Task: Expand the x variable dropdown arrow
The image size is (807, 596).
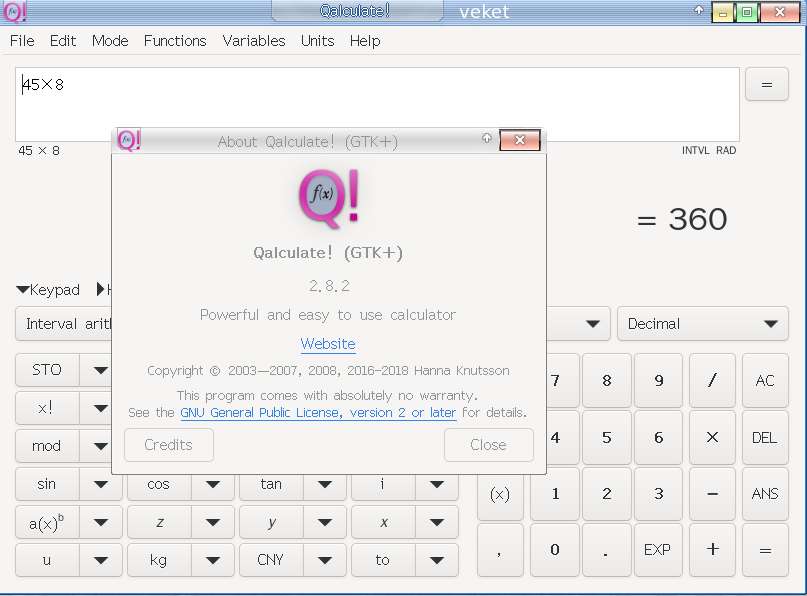Action: tap(437, 522)
